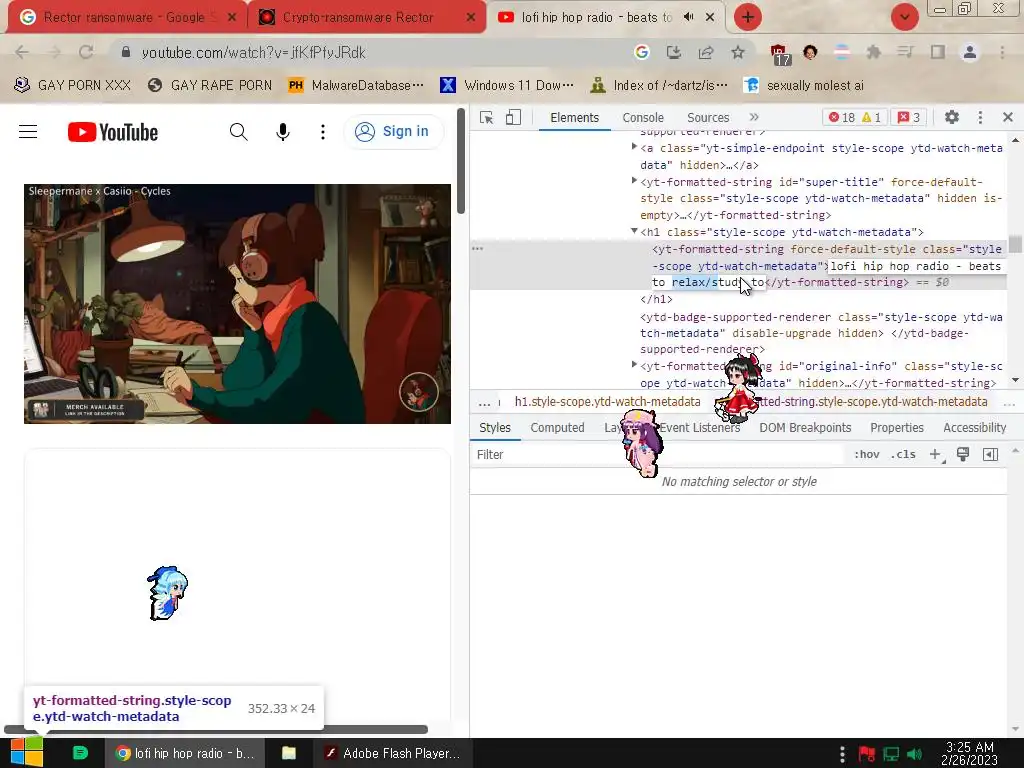Image resolution: width=1024 pixels, height=768 pixels.
Task: Open MalwareDatabase bookmark
Action: (356, 85)
